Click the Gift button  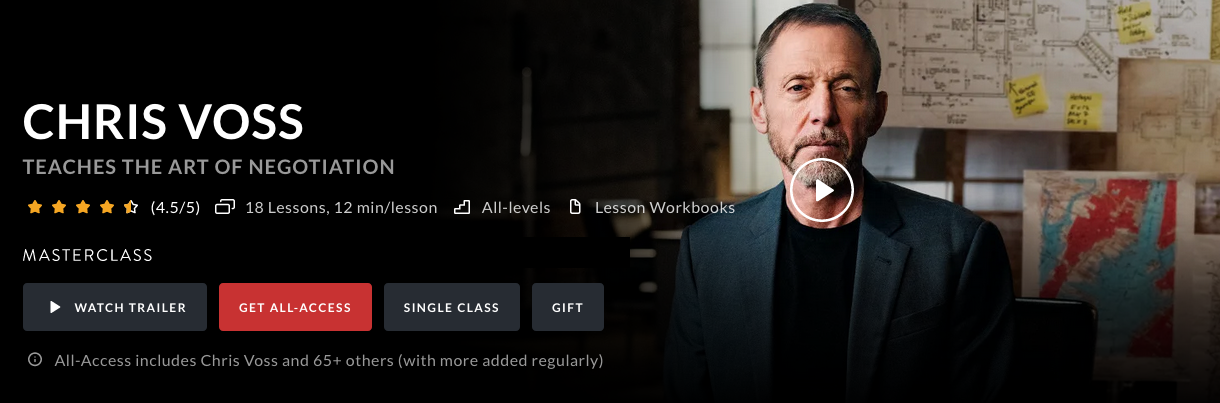pyautogui.click(x=568, y=307)
